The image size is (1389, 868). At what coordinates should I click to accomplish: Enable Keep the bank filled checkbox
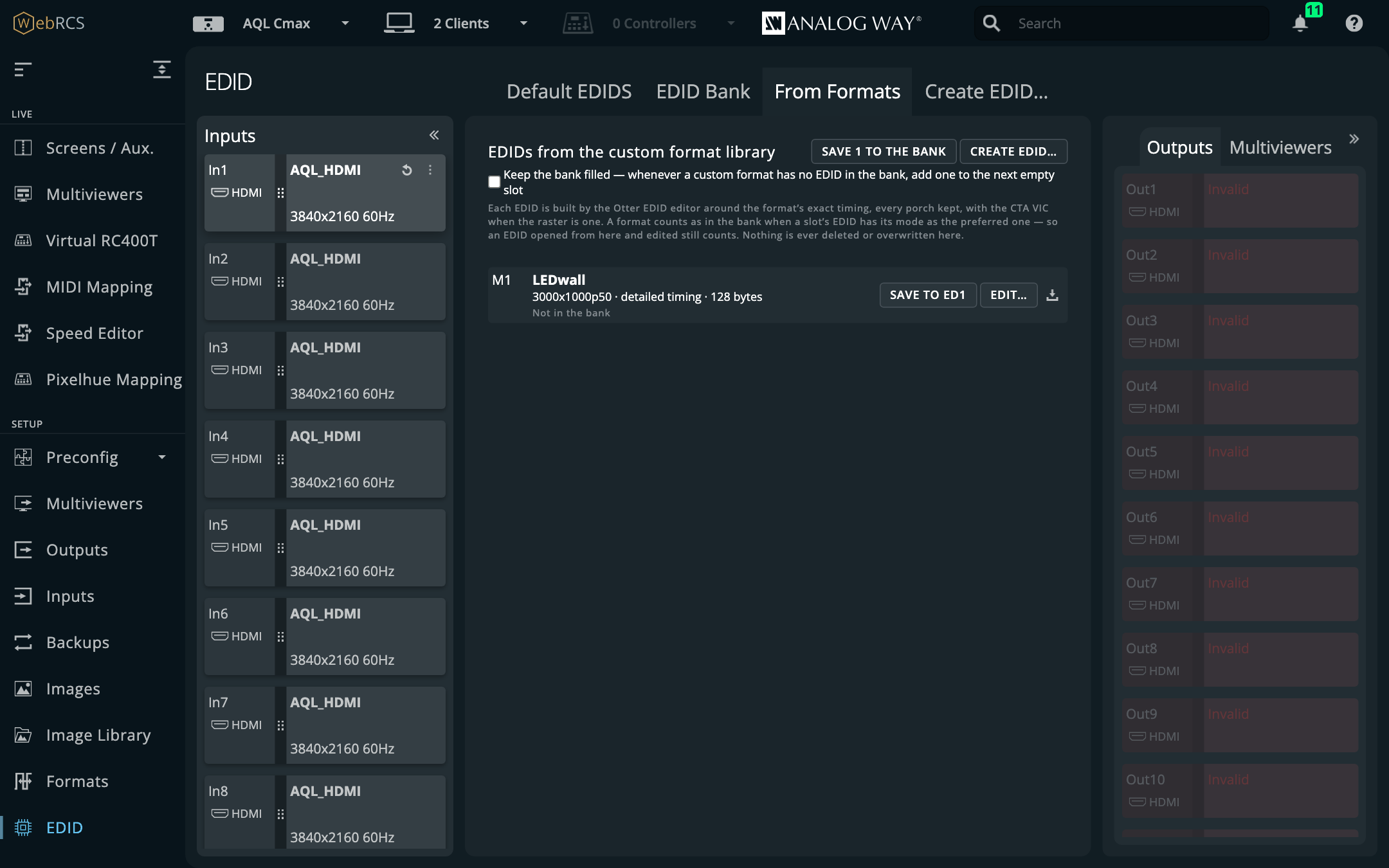pos(494,182)
